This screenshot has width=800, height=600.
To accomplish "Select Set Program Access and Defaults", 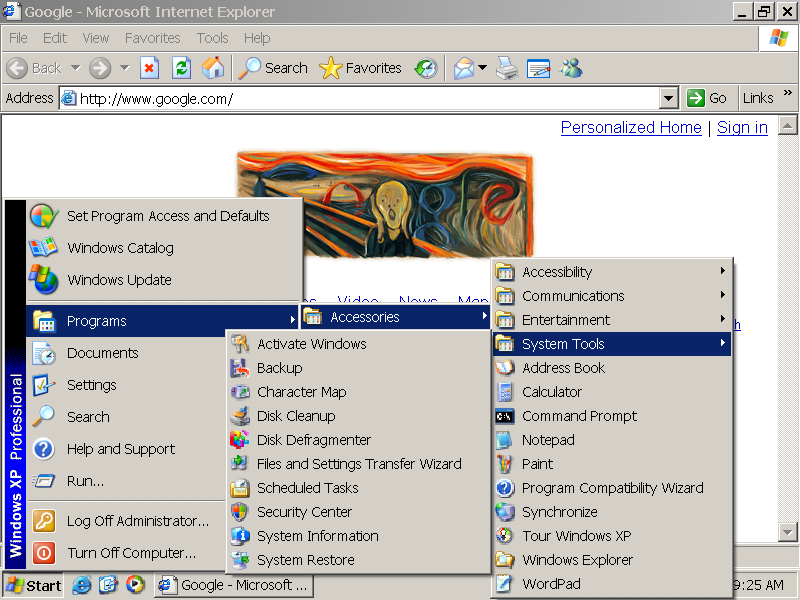I will click(164, 216).
